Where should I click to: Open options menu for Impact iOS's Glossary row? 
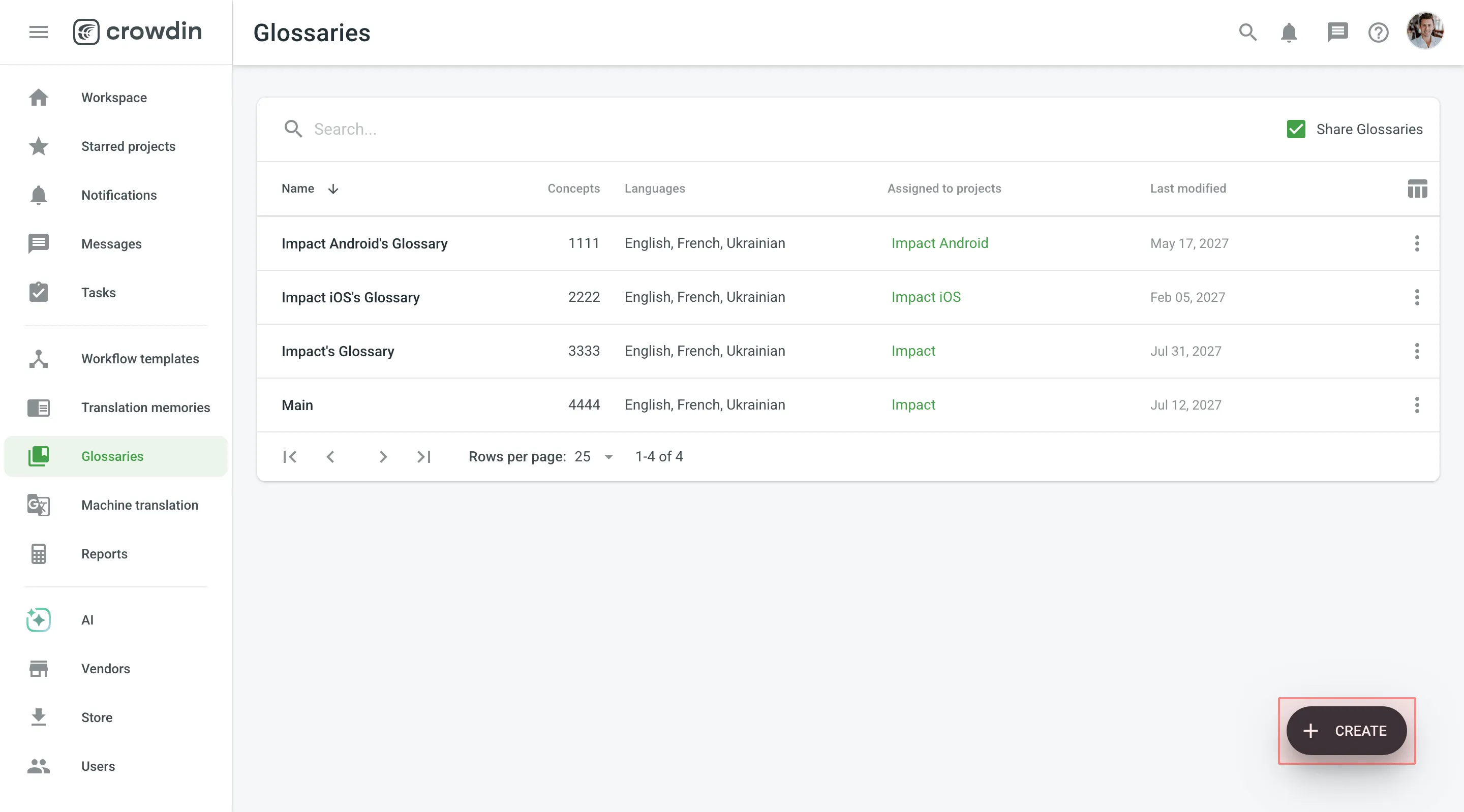tap(1417, 297)
